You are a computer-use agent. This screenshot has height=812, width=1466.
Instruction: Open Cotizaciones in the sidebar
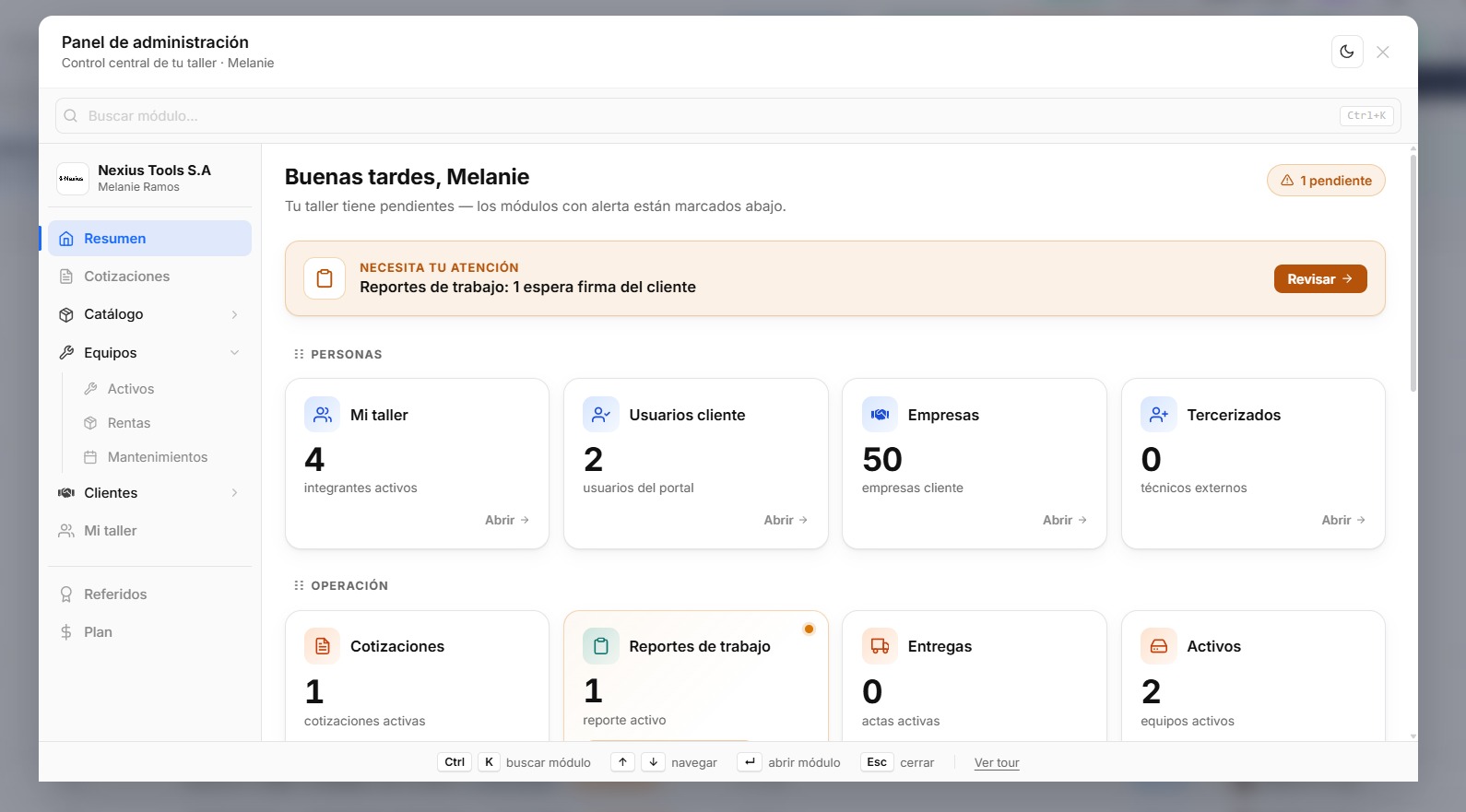point(149,277)
